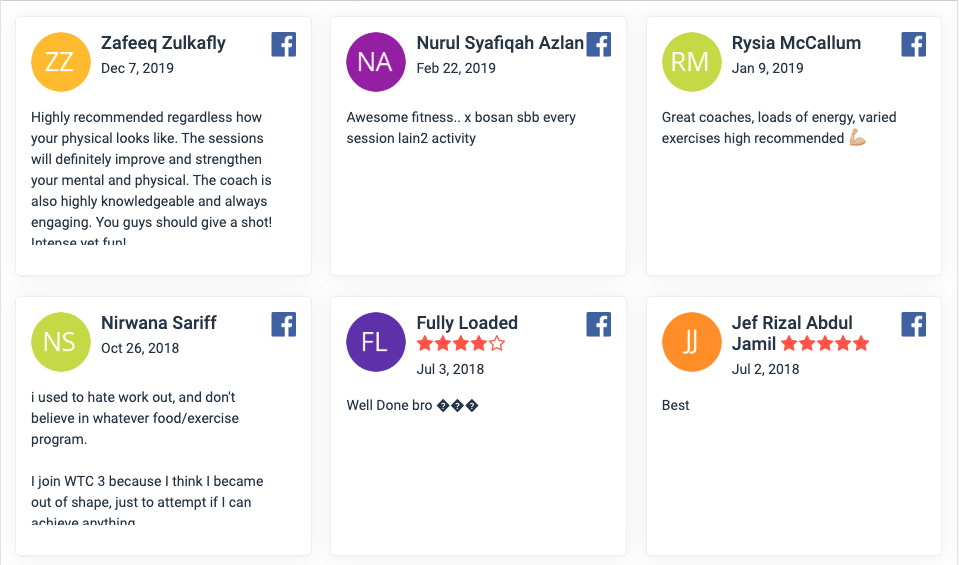Click the green RM avatar
The width and height of the screenshot is (959, 565).
(690, 61)
